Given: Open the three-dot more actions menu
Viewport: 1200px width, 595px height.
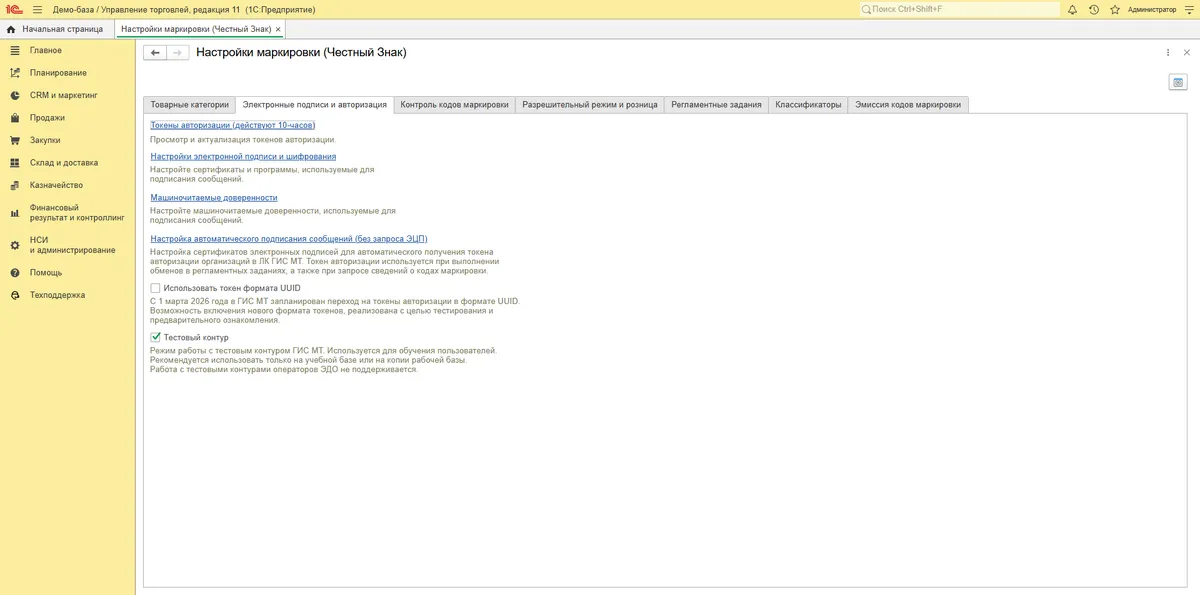Looking at the screenshot, I should pyautogui.click(x=1167, y=52).
